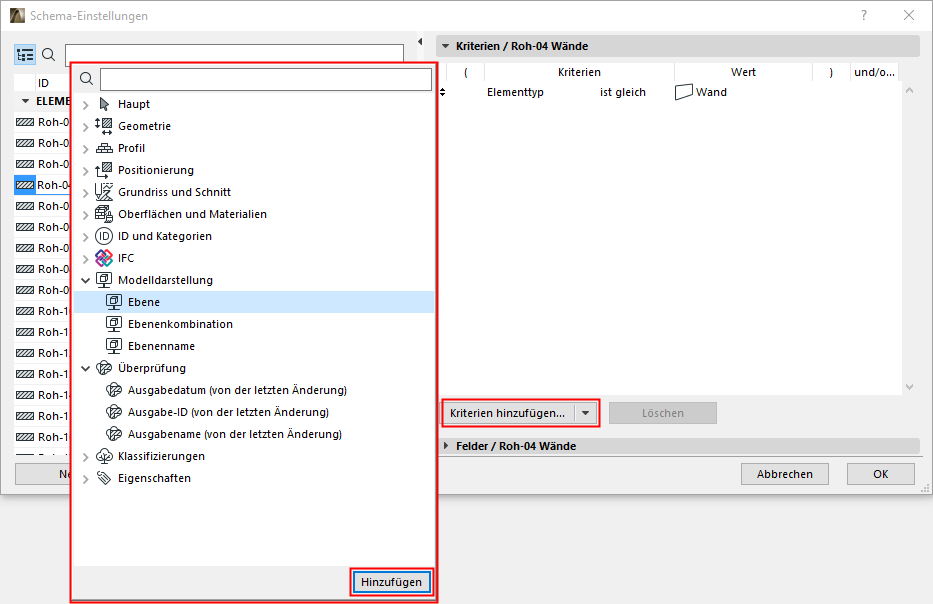
Task: Click the Profil category icon
Action: (104, 148)
